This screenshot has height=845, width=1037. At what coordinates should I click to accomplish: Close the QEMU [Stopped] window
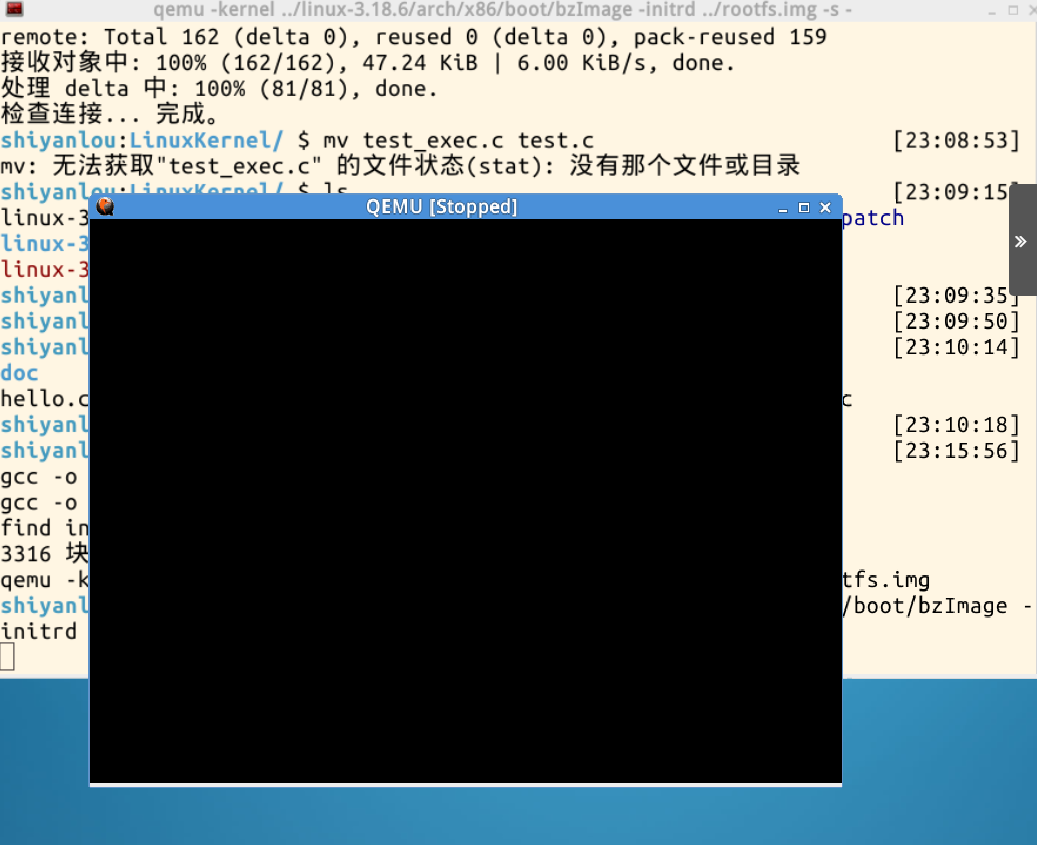(825, 208)
